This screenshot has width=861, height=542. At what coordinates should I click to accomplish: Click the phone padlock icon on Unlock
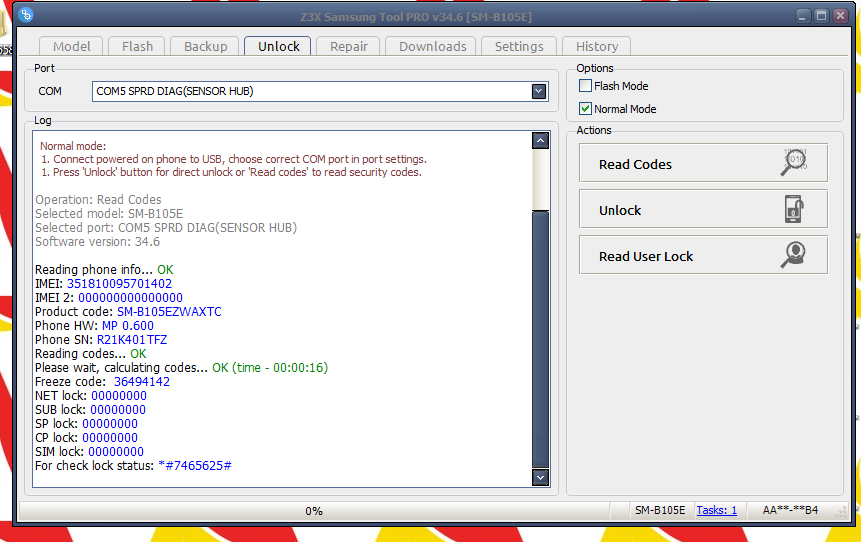794,209
